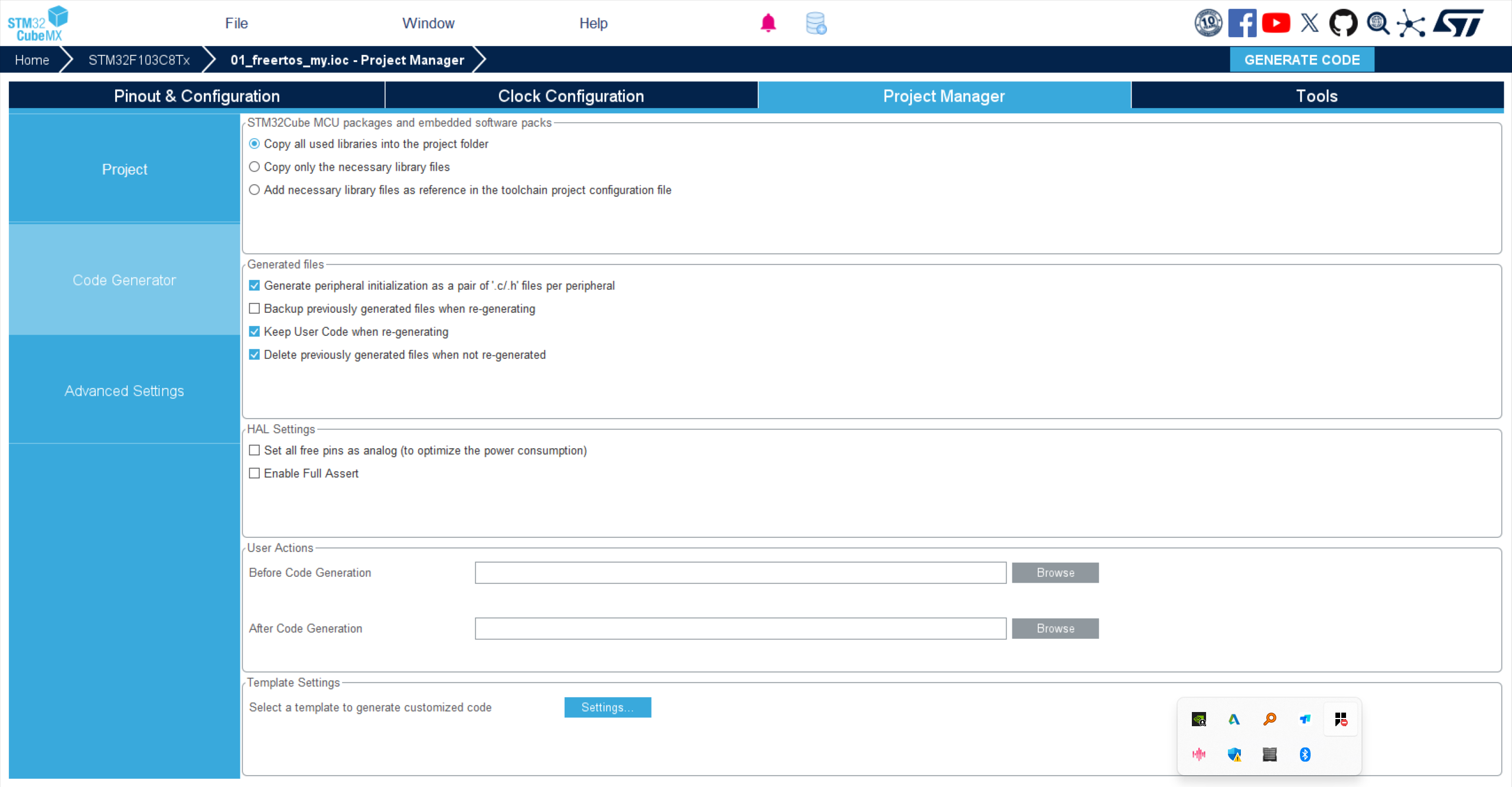Screen dimensions: 1512x787
Task: Open Advanced Settings section
Action: click(124, 391)
